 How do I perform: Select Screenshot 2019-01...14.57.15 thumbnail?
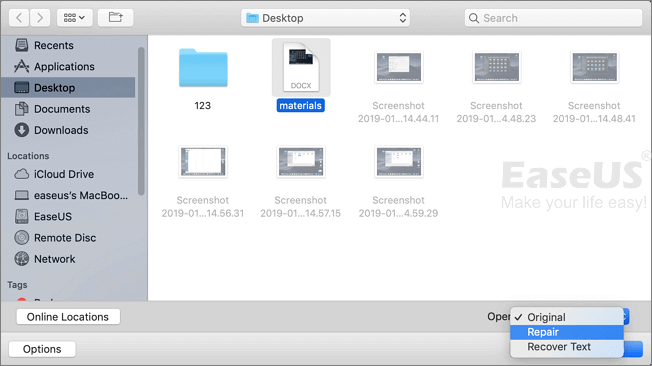[x=301, y=162]
